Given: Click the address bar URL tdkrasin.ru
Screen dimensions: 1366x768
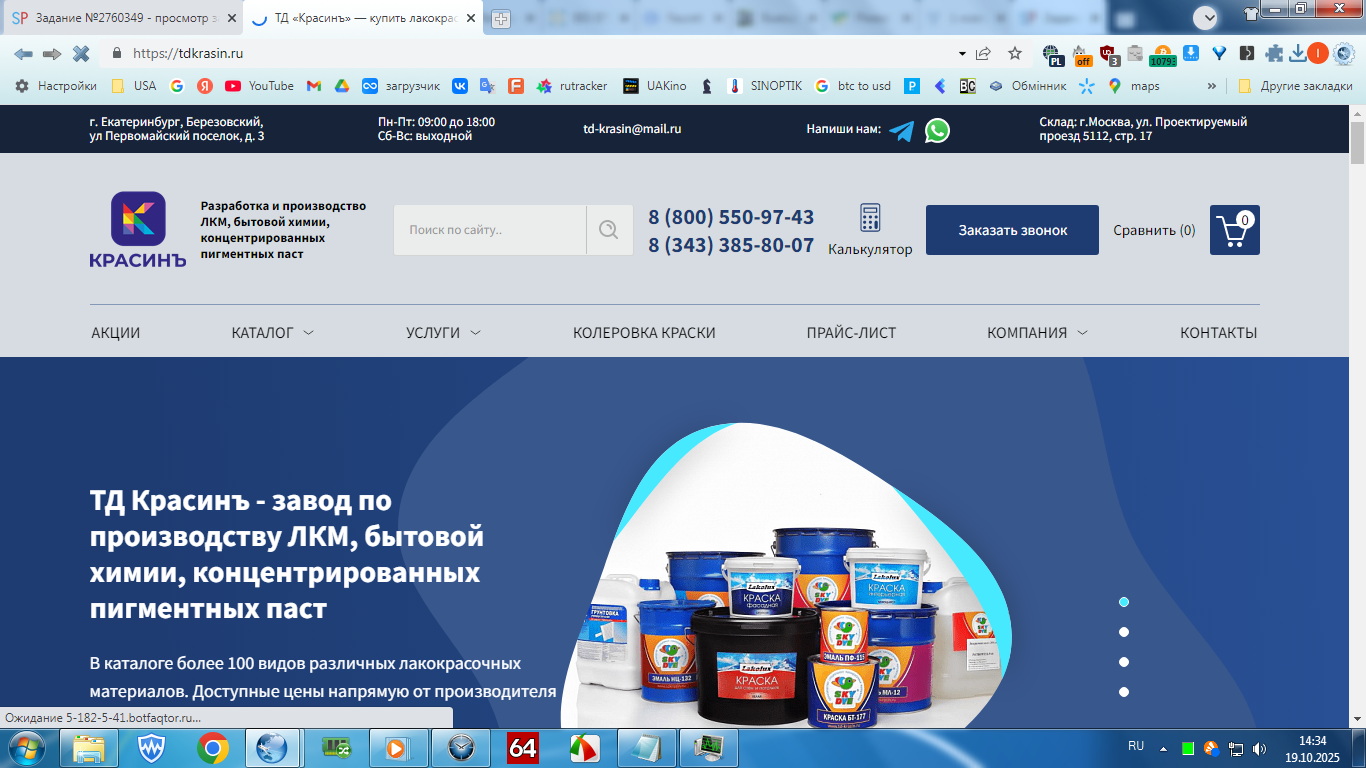Looking at the screenshot, I should tap(188, 54).
